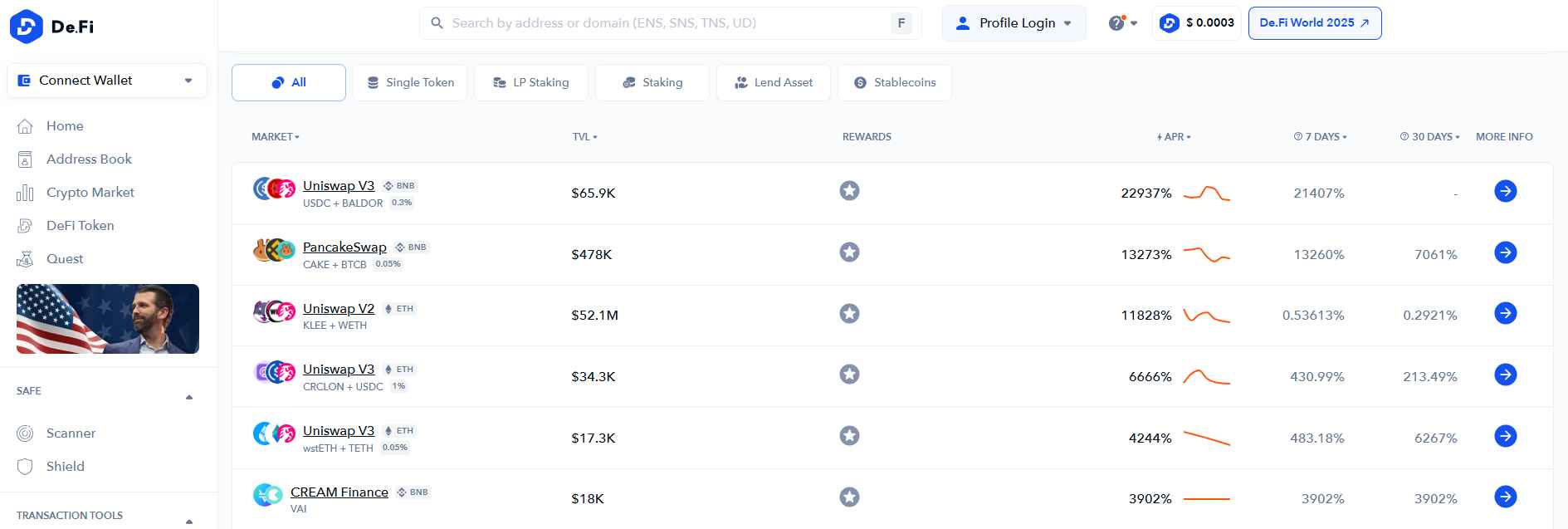
Task: Sort by MARKET column
Action: point(276,136)
